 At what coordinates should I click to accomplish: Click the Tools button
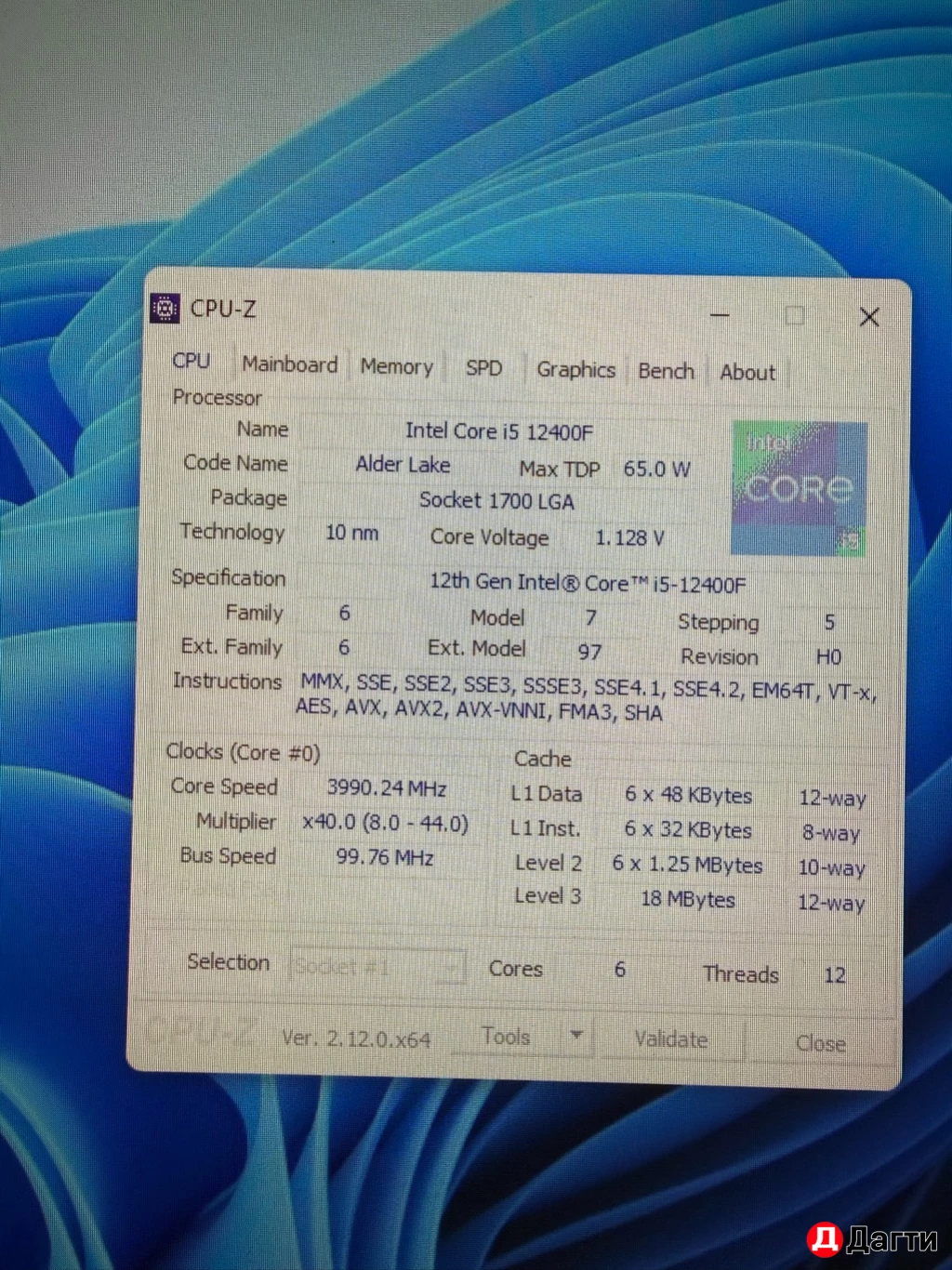click(506, 1036)
